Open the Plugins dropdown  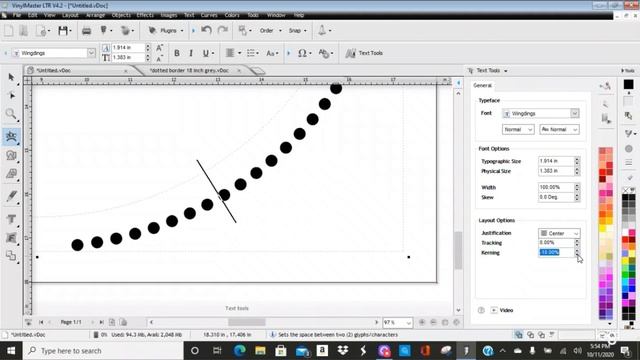coord(165,31)
